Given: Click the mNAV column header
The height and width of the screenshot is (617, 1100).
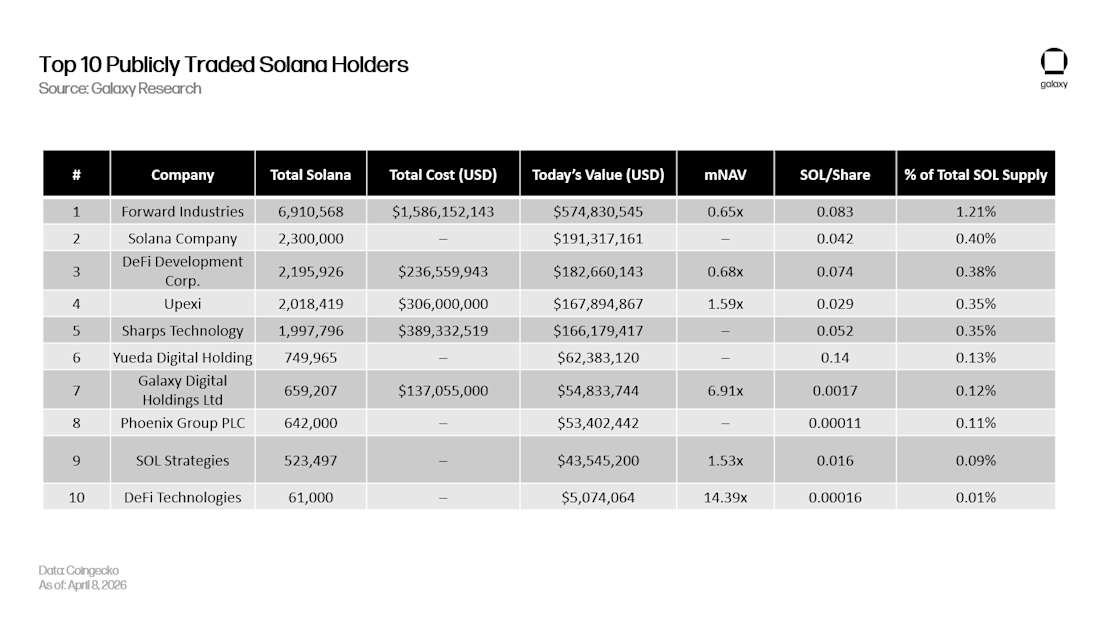Looking at the screenshot, I should pos(725,173).
